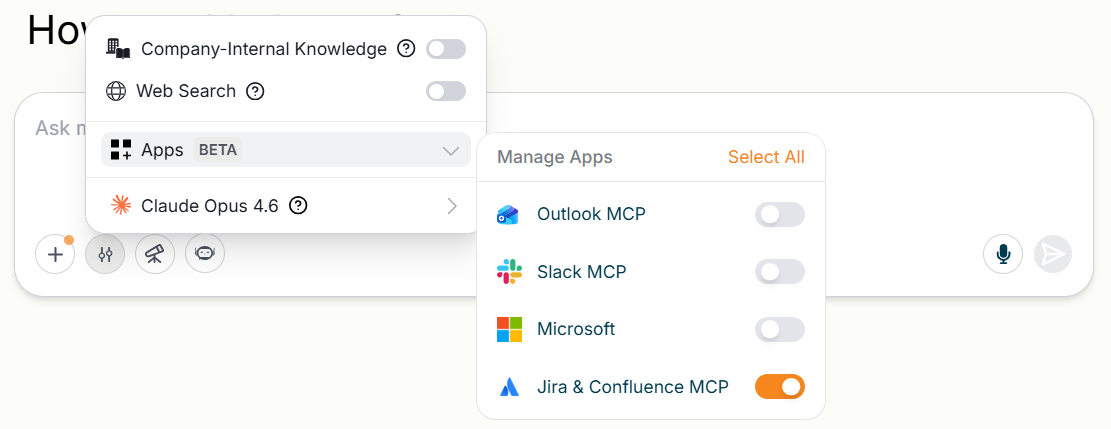
Task: Click the send message arrow button
Action: point(1053,254)
